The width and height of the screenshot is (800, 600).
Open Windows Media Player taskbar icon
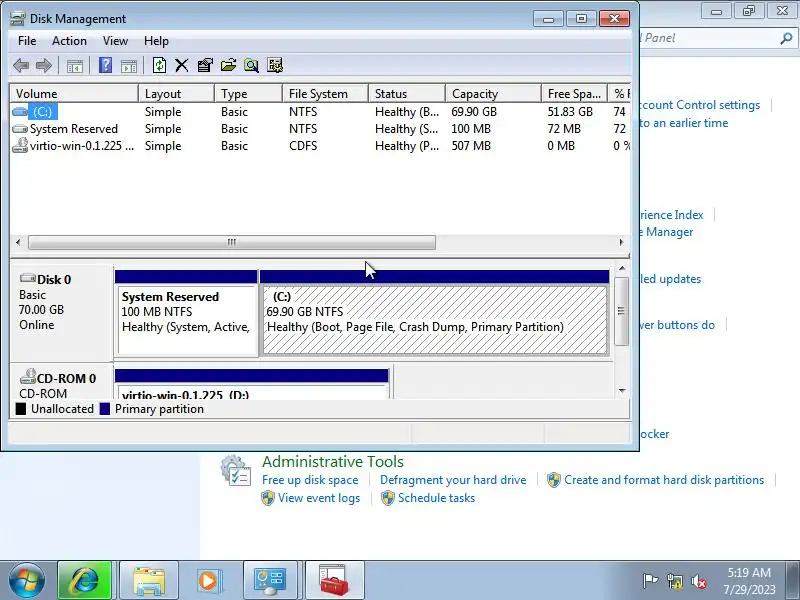(x=208, y=581)
